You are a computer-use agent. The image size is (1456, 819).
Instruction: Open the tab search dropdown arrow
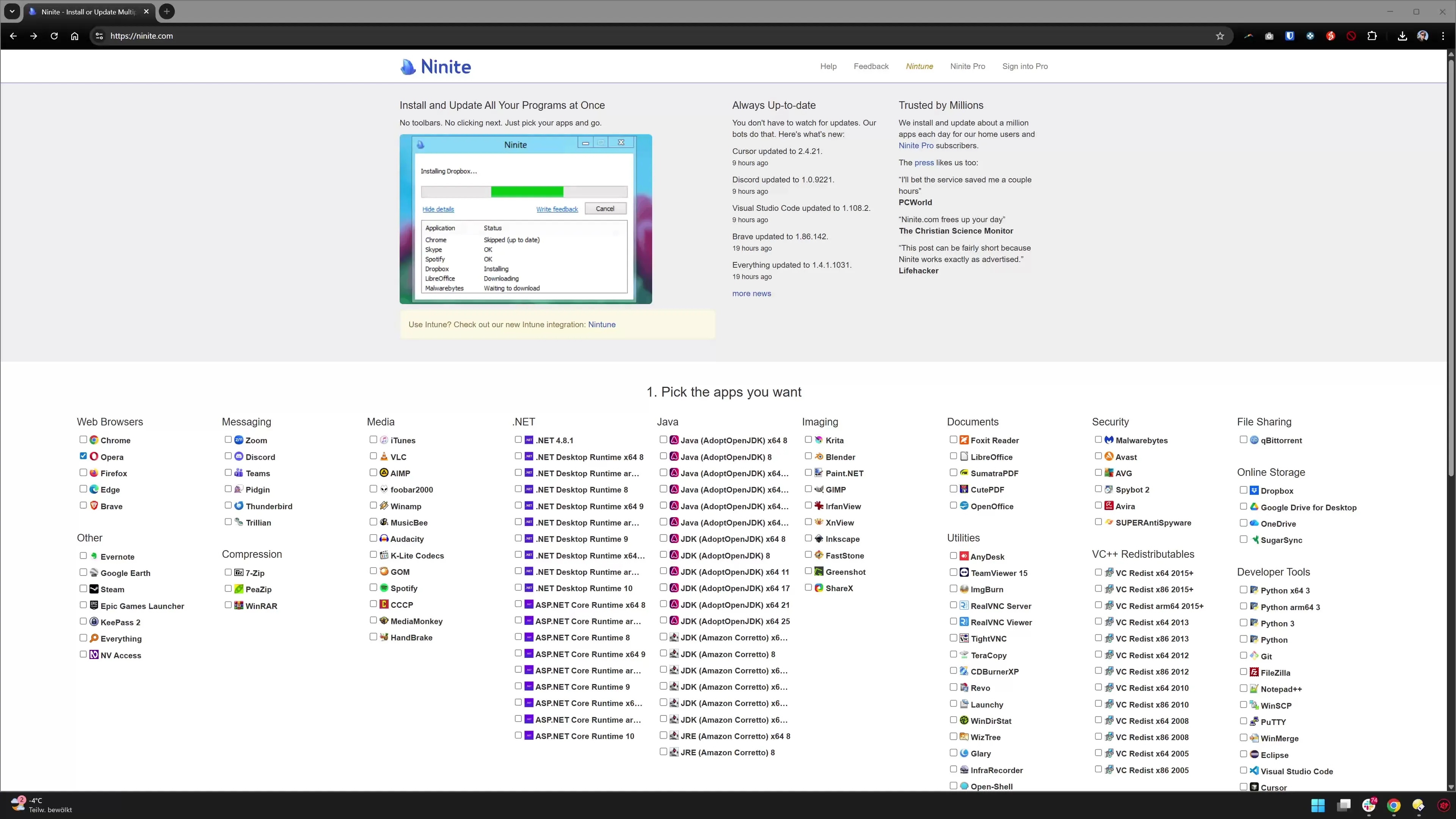coord(12,11)
